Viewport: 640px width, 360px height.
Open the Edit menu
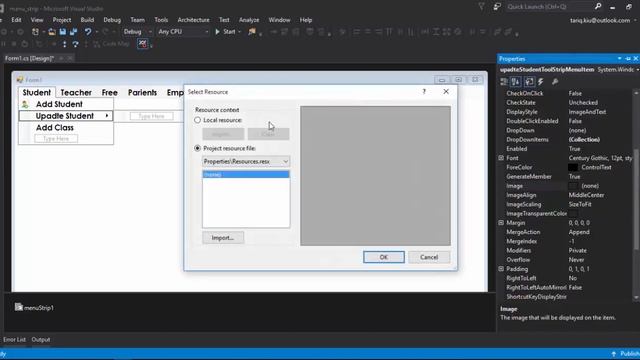tap(16, 20)
